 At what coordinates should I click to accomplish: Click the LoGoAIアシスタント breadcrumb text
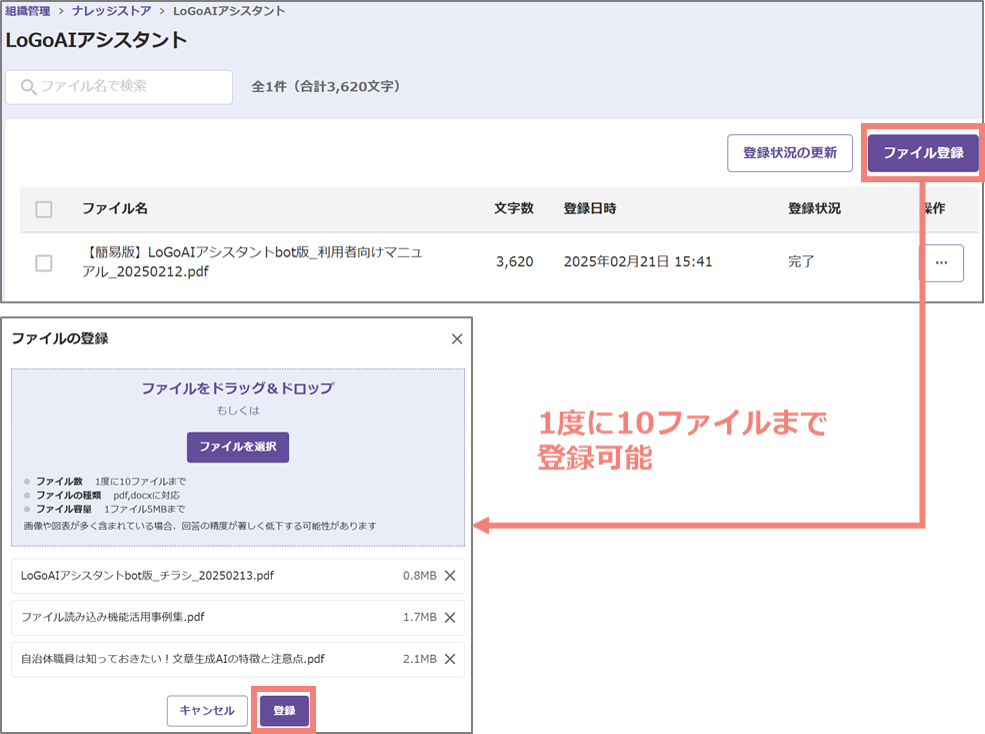(229, 11)
